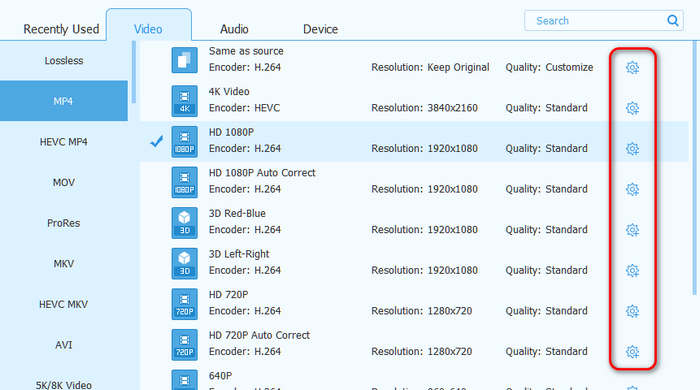Open settings gear for 3D Left-Right preset

632,271
